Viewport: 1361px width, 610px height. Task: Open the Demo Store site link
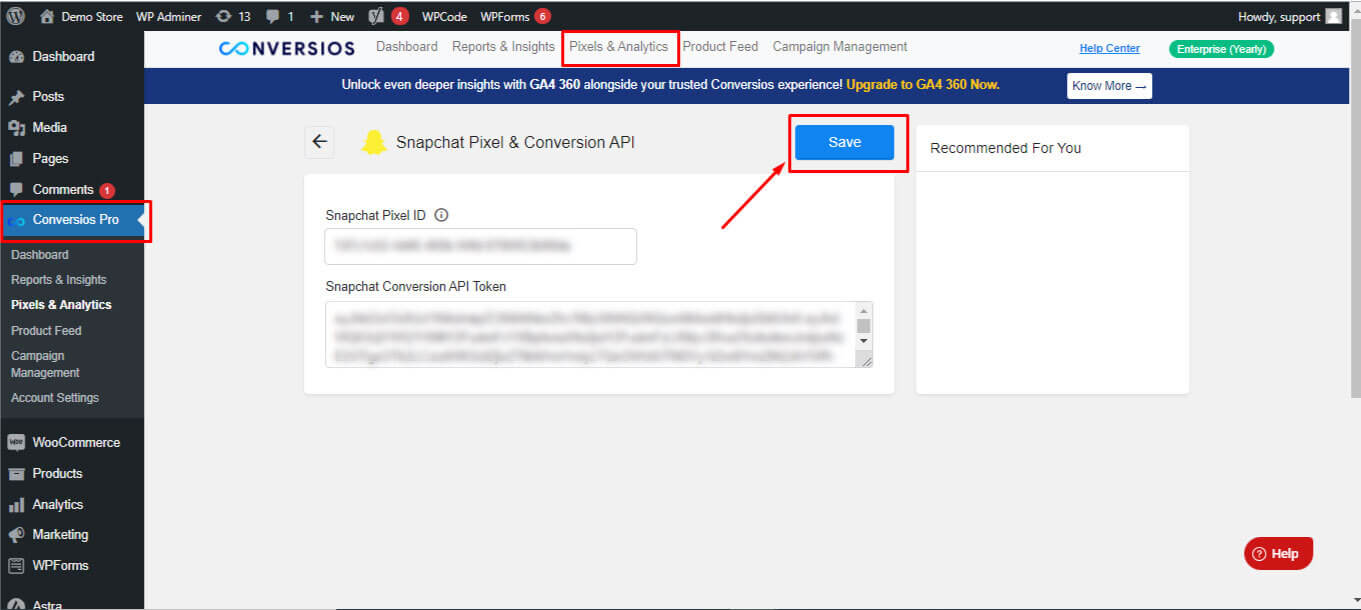click(81, 16)
